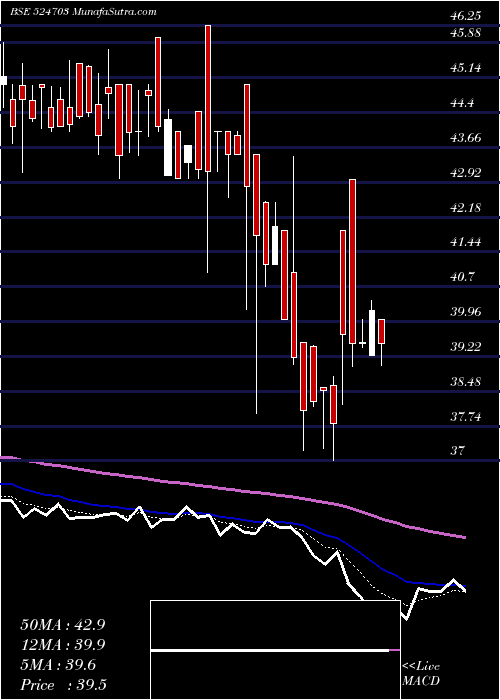Click the 41.44 price axis label
The width and height of the screenshot is (500, 700).
coord(465,242)
